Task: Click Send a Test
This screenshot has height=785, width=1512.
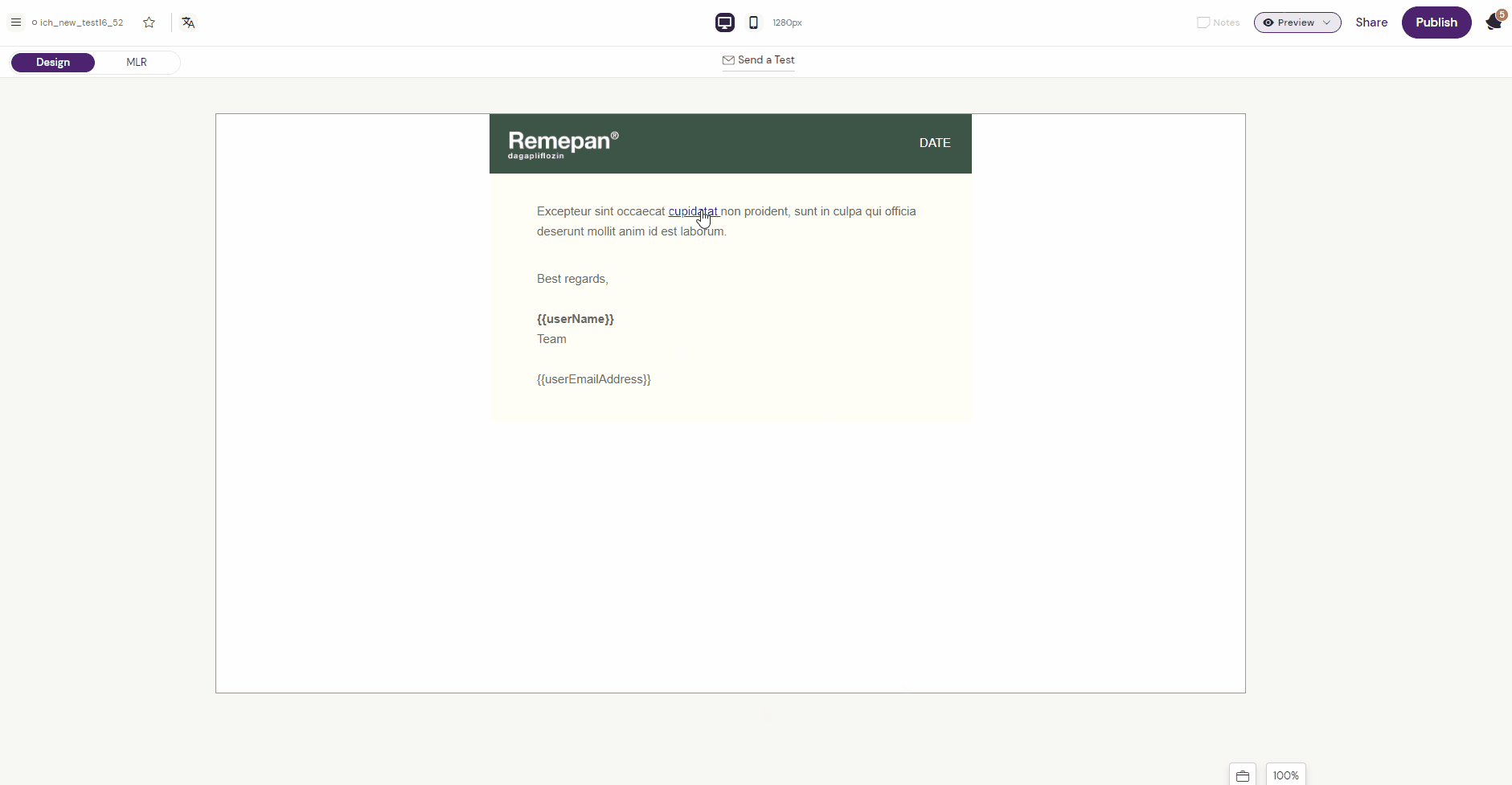Action: click(758, 60)
